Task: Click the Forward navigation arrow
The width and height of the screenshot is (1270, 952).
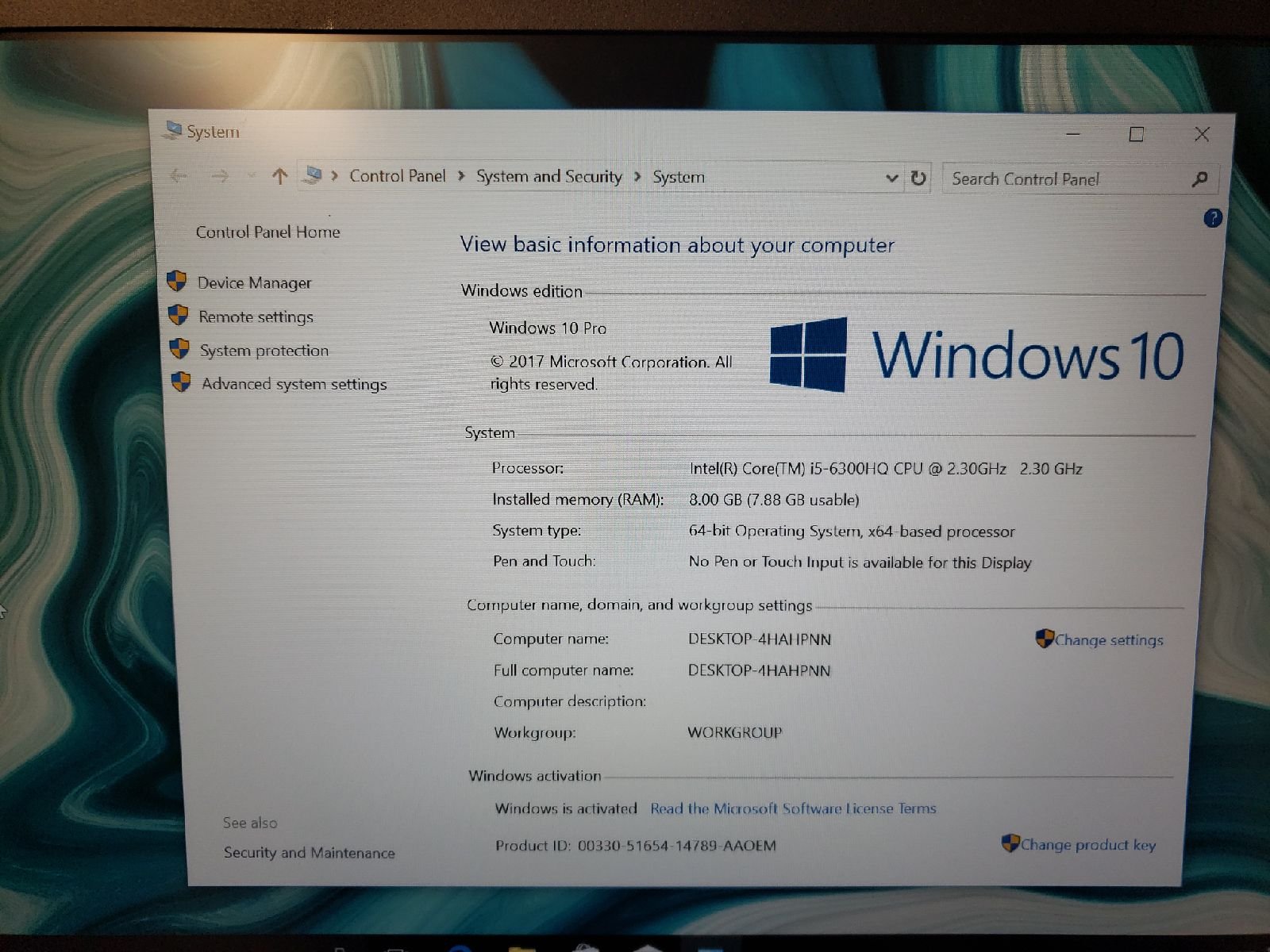Action: click(221, 176)
